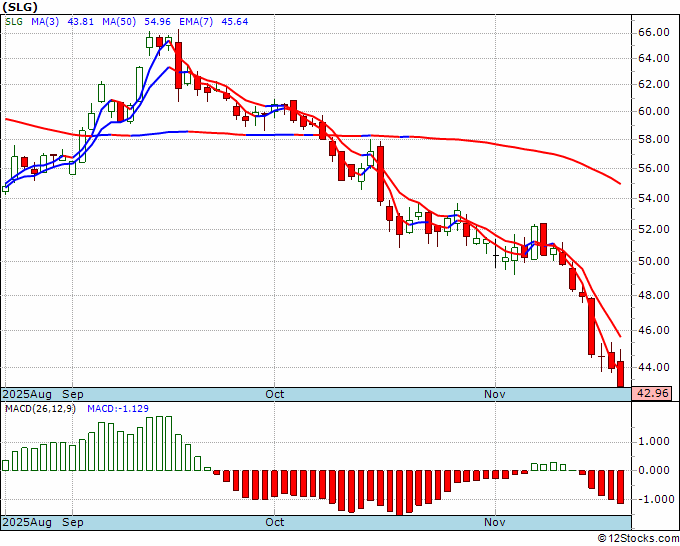Viewport: 680px width, 546px height.
Task: Click the 52.00 price axis label
Action: point(653,229)
